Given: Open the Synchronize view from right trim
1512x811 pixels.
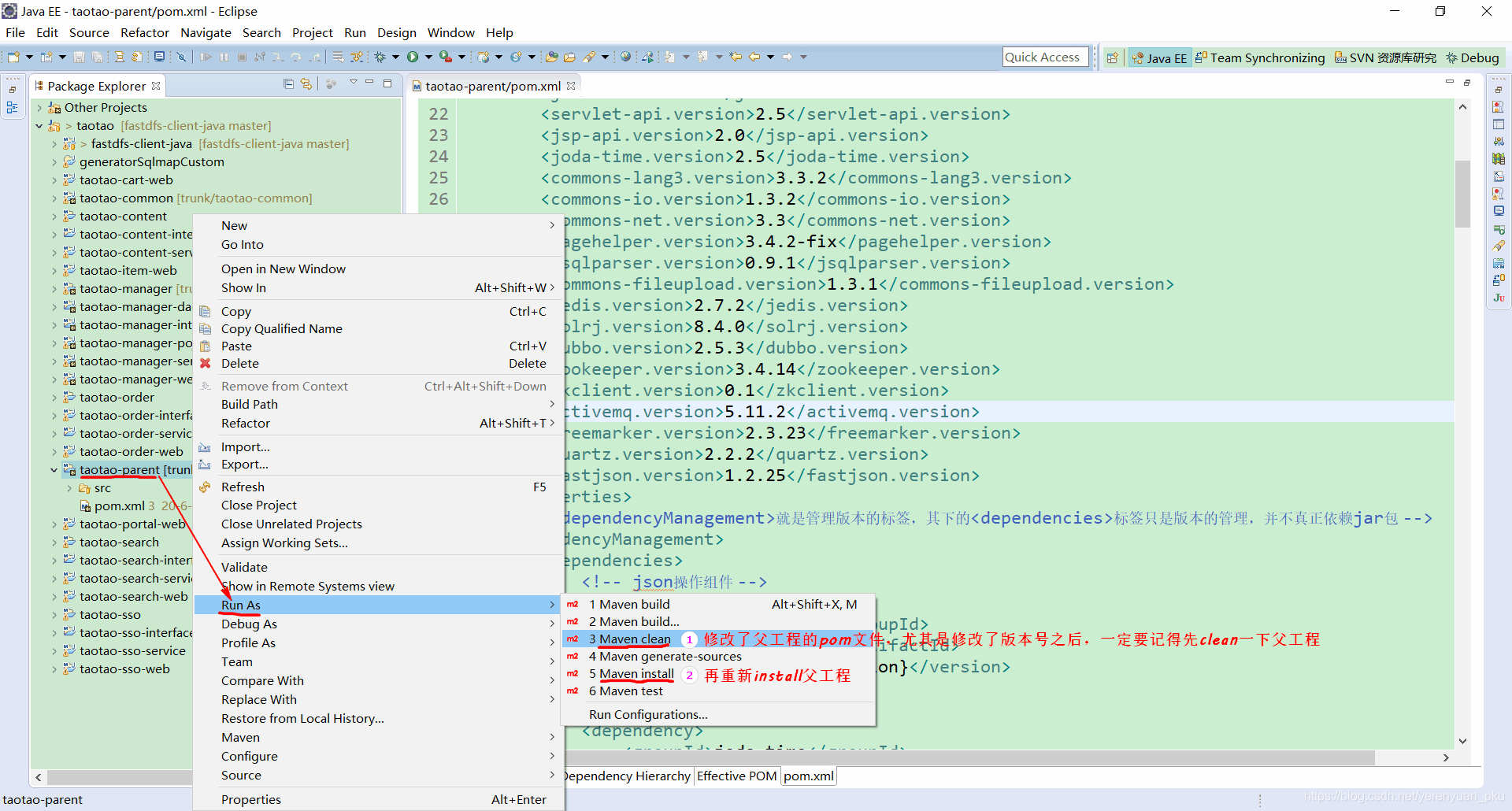Looking at the screenshot, I should 1499,280.
